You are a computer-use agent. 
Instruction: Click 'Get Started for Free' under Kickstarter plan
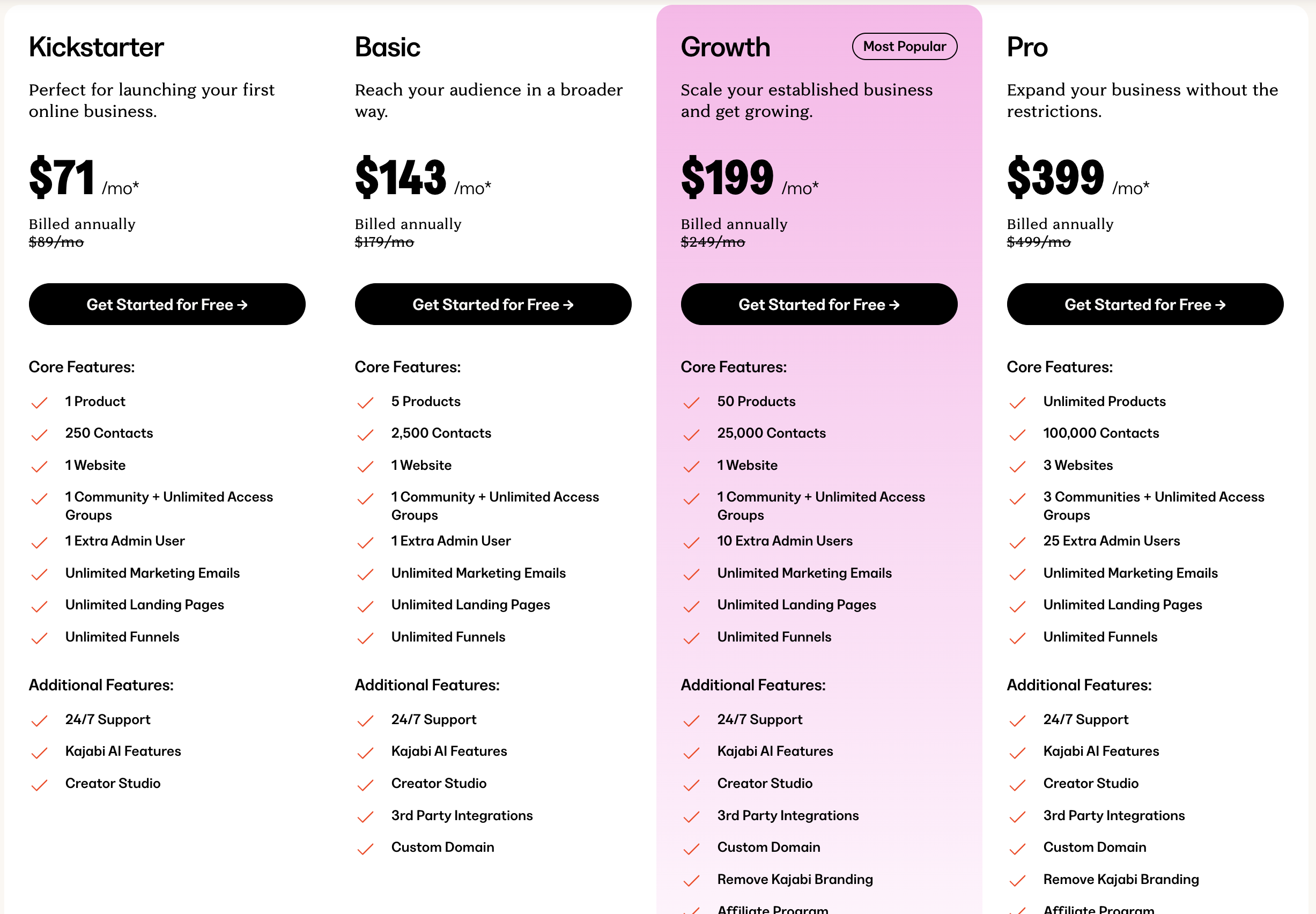(x=167, y=304)
